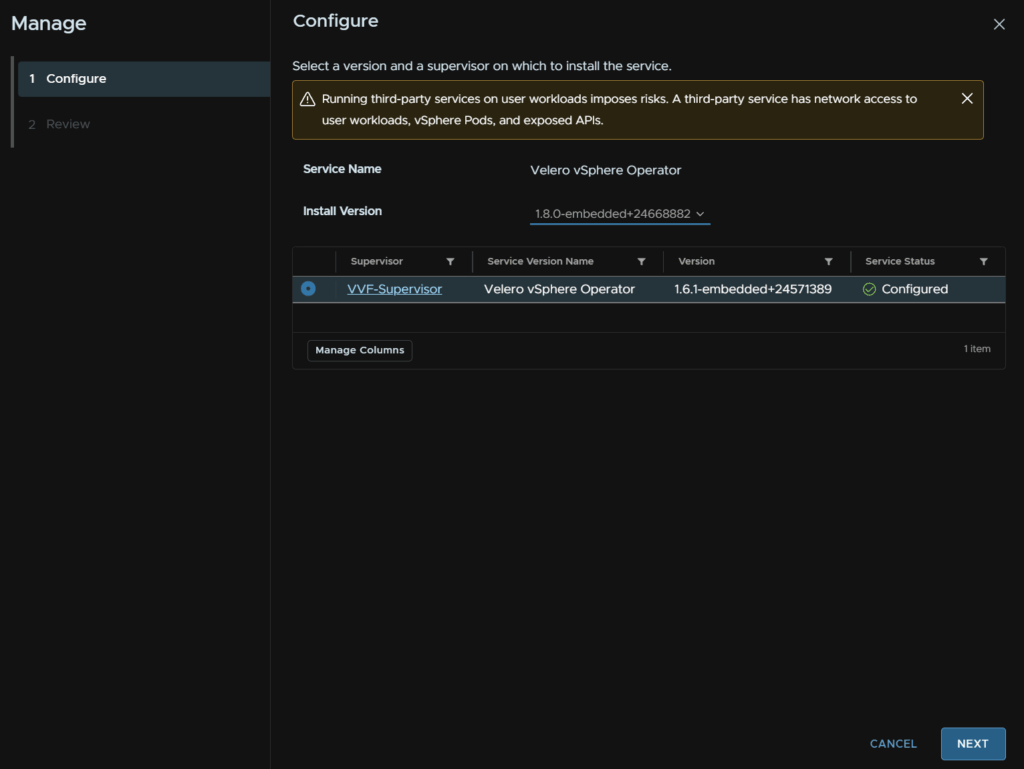Viewport: 1024px width, 769px height.
Task: Click the Cancel button
Action: 893,744
